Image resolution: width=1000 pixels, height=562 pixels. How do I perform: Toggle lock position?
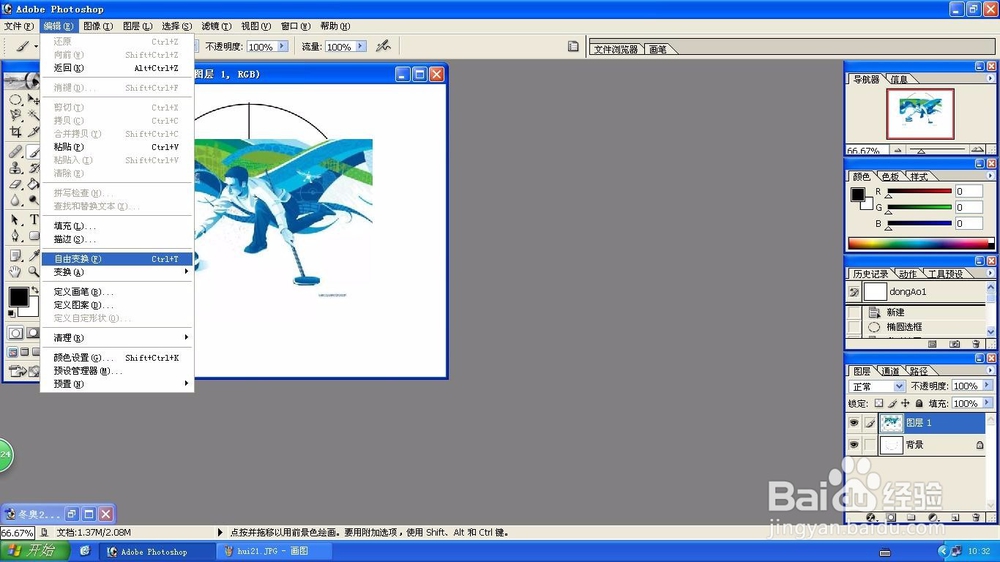[x=905, y=403]
